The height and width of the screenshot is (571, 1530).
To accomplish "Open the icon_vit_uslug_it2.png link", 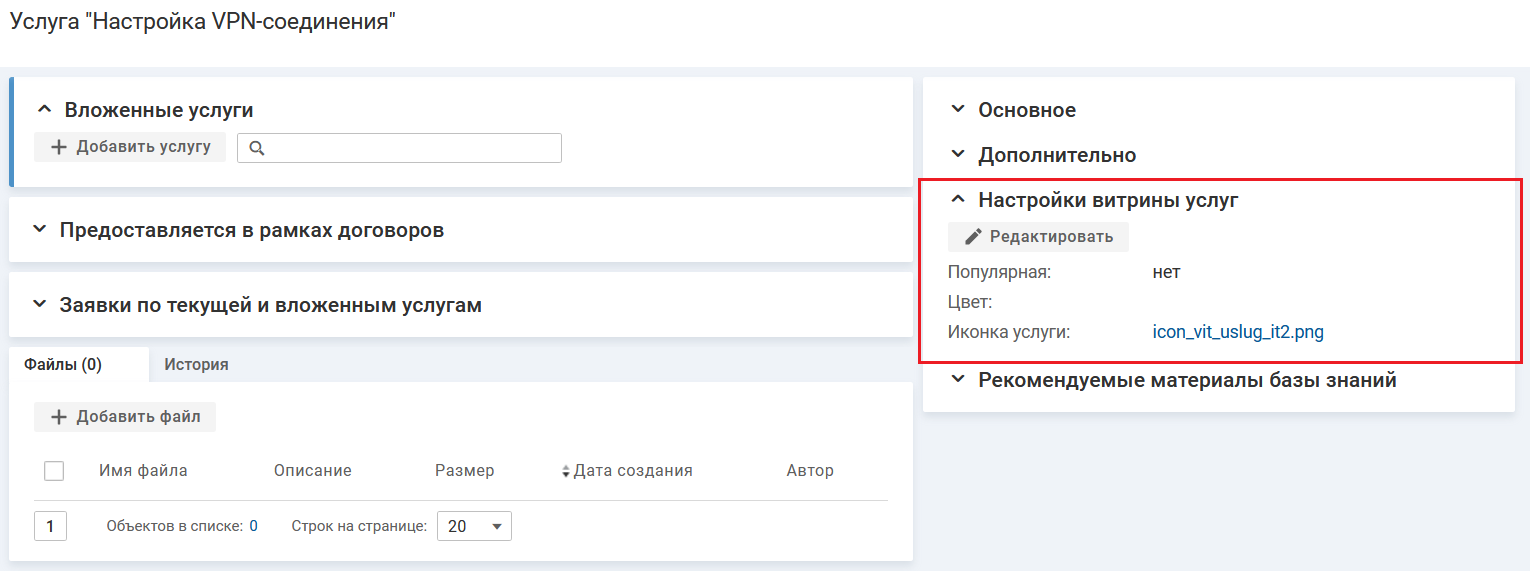I will click(1238, 332).
